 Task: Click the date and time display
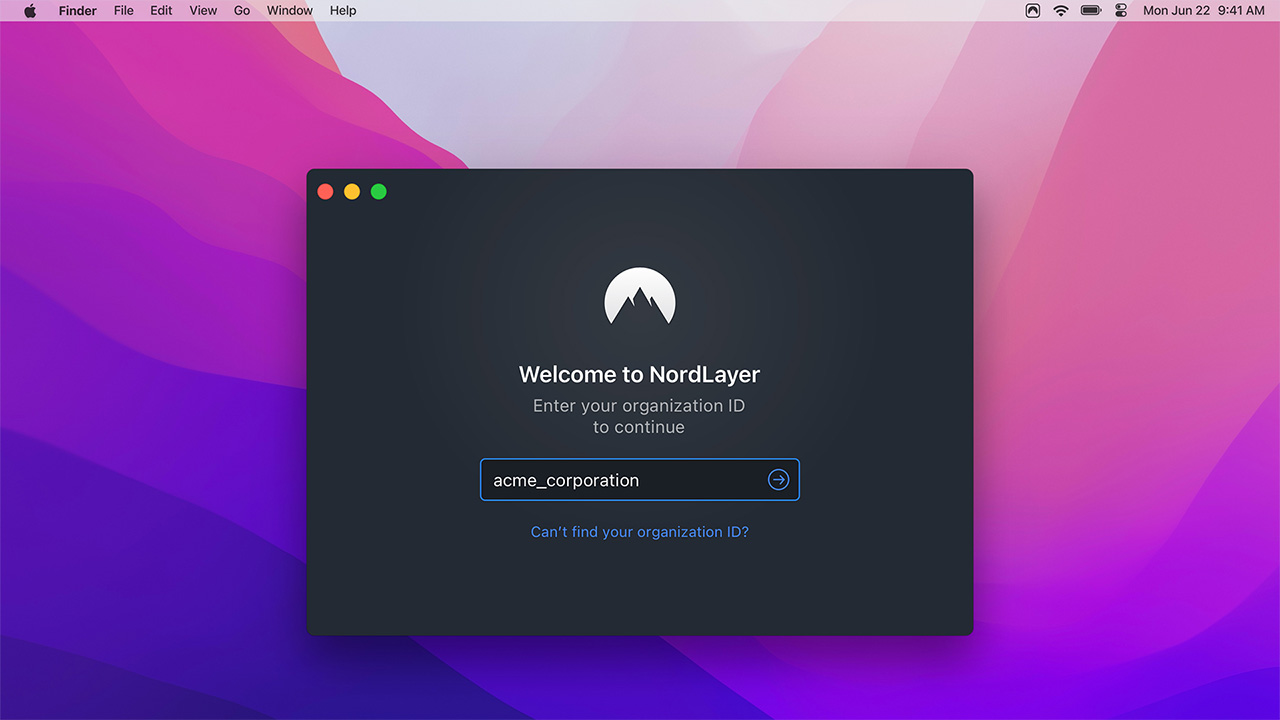point(1205,11)
